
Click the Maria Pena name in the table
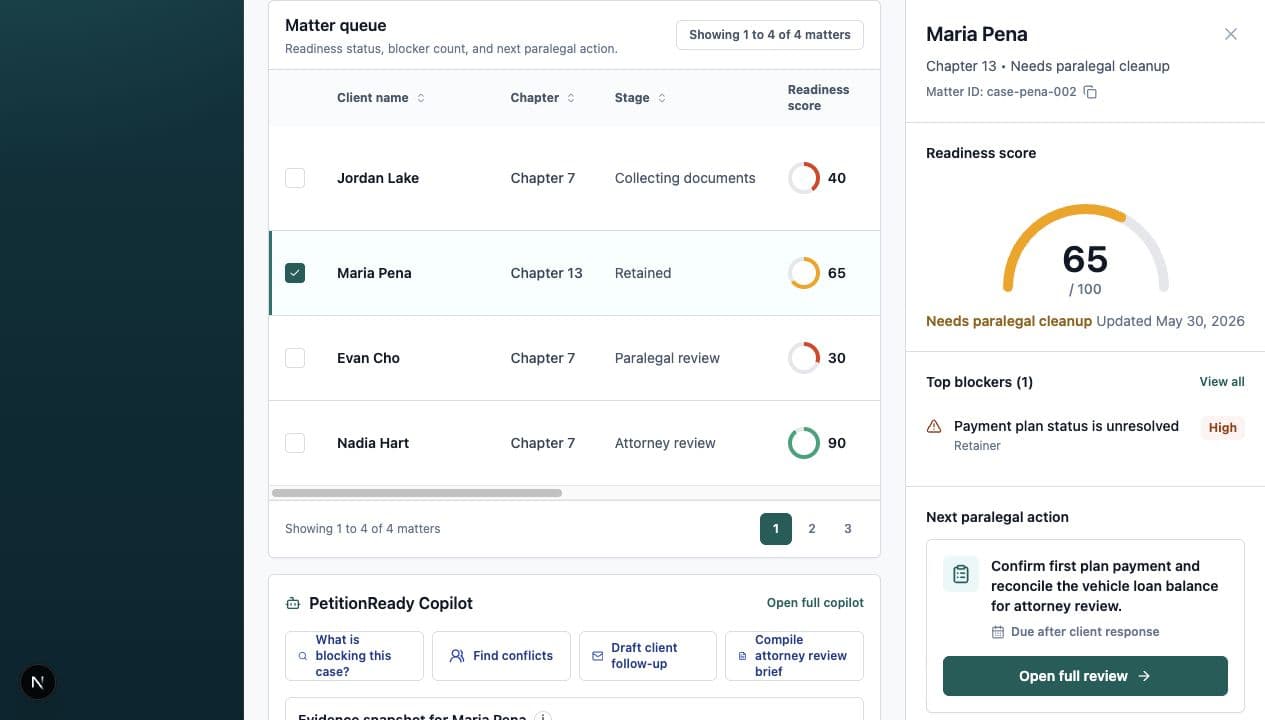(x=374, y=273)
